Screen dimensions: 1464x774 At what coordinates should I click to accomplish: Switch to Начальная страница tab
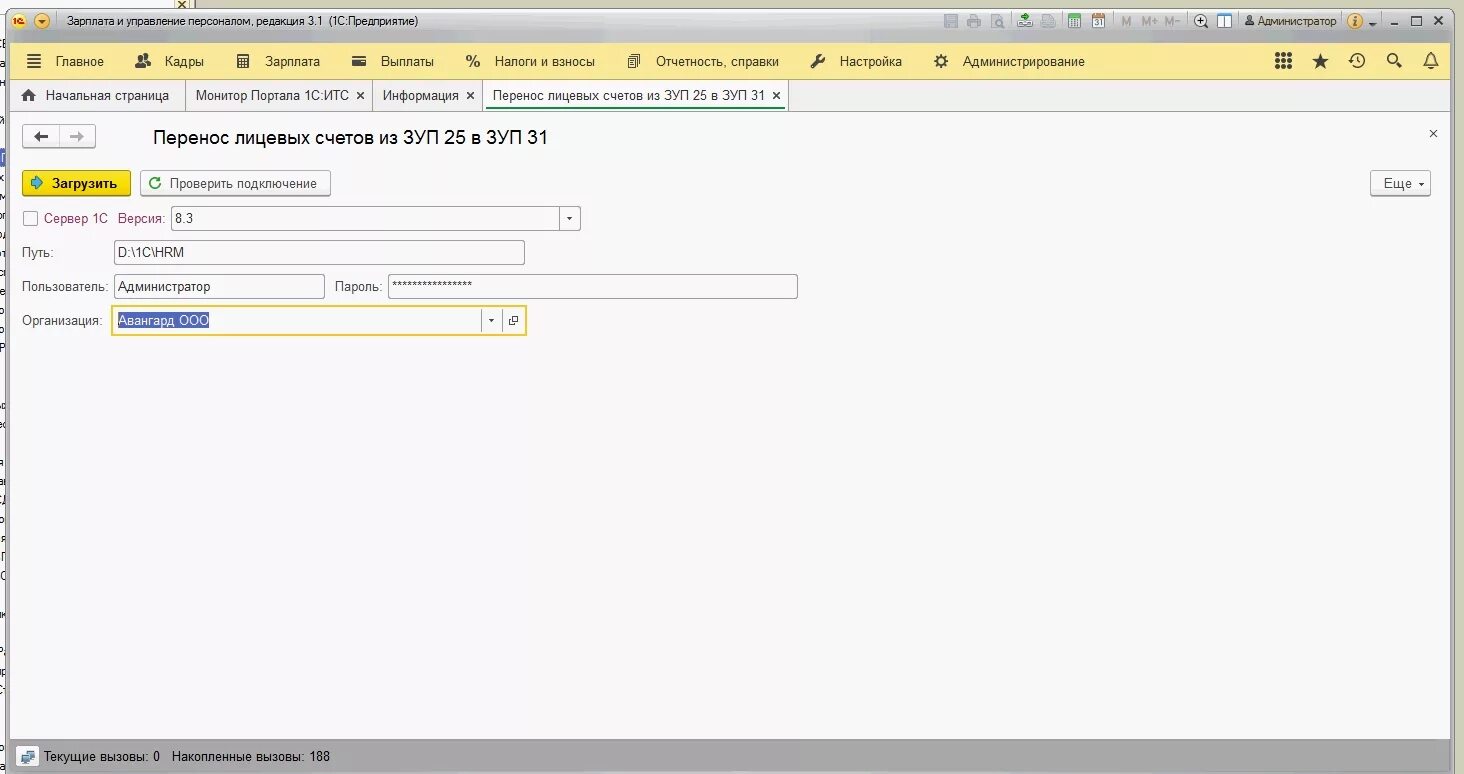[x=96, y=96]
